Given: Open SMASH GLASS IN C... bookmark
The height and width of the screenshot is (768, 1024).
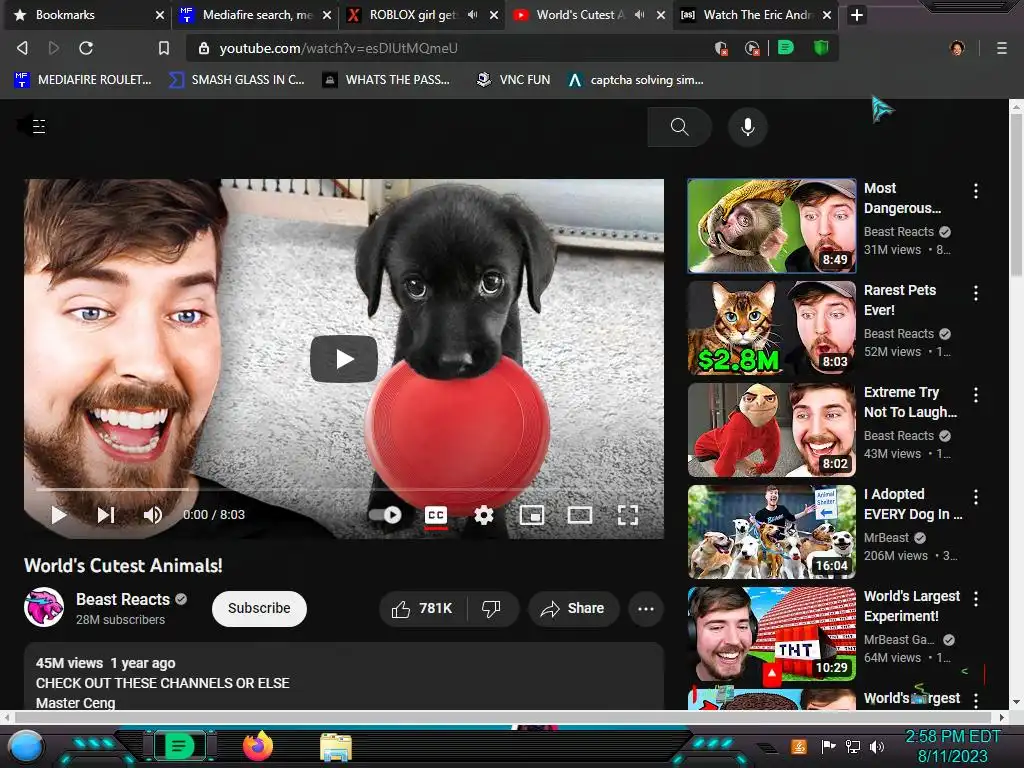Looking at the screenshot, I should click(237, 80).
